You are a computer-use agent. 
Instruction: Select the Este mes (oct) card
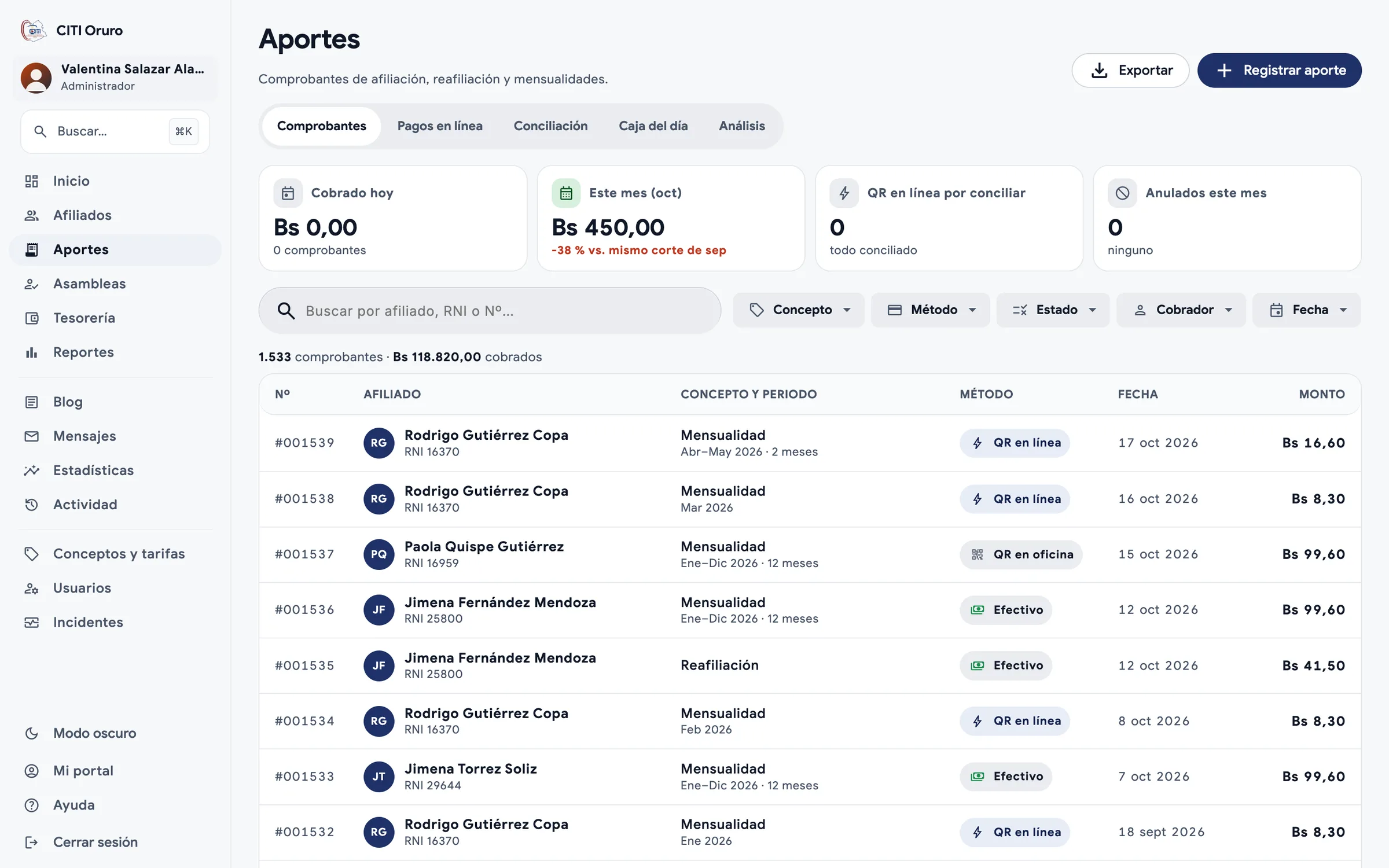click(x=671, y=218)
